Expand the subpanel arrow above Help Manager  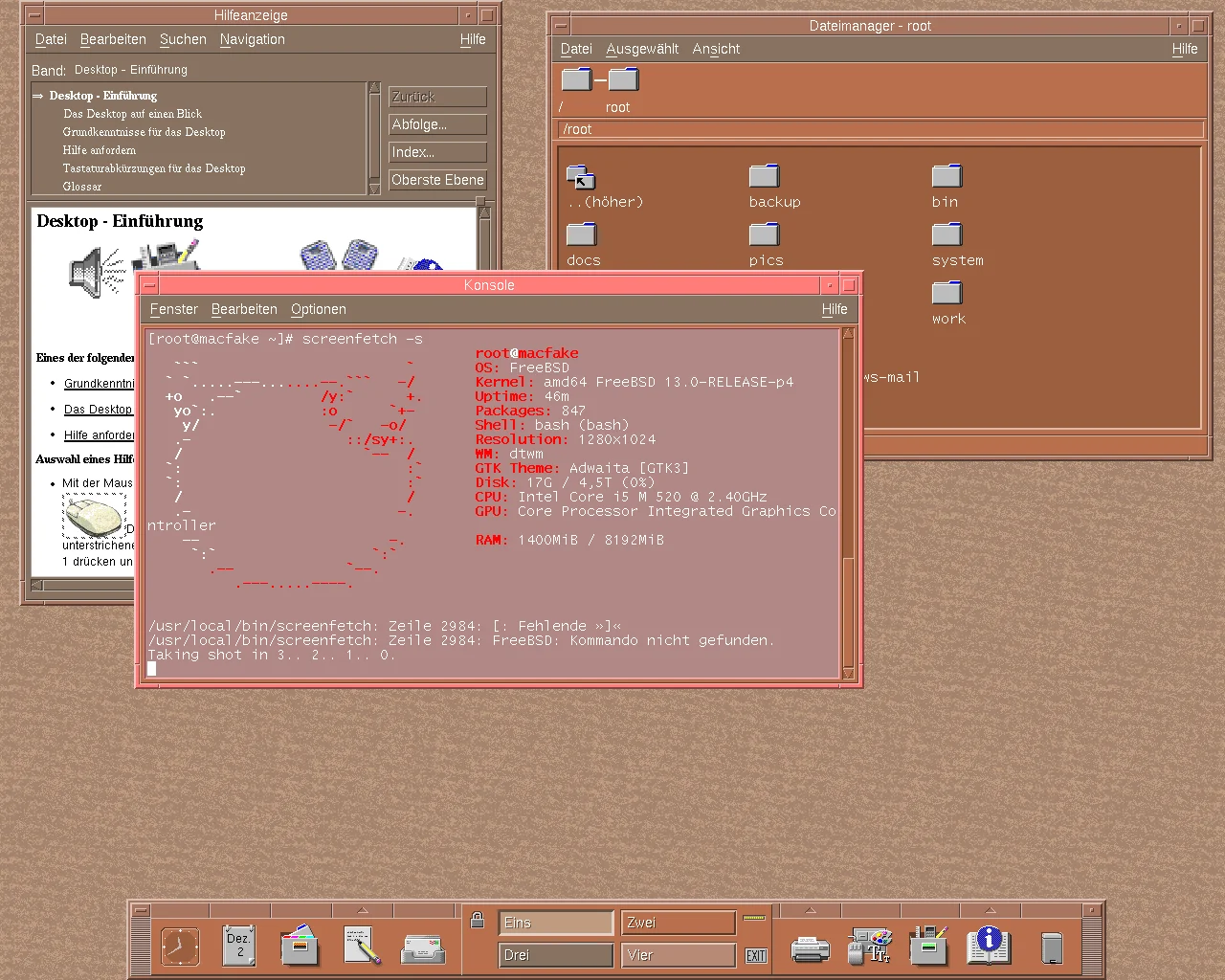[991, 910]
